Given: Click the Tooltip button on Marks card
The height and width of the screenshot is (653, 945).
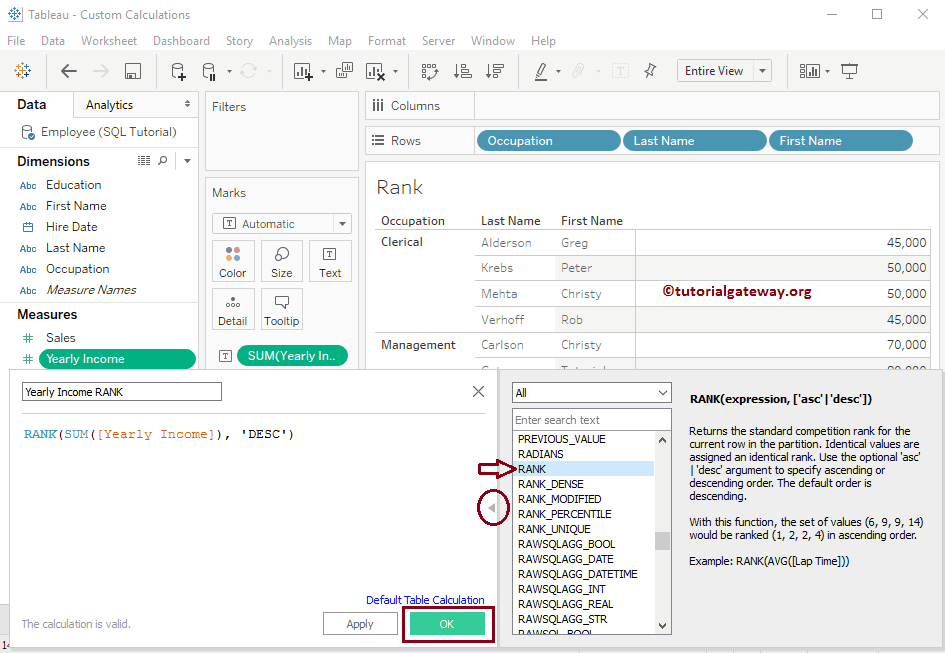Looking at the screenshot, I should [281, 309].
